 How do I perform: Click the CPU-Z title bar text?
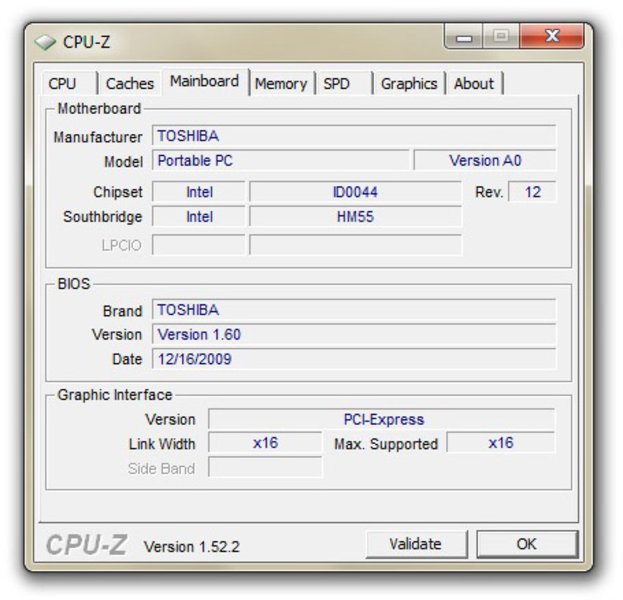point(86,42)
